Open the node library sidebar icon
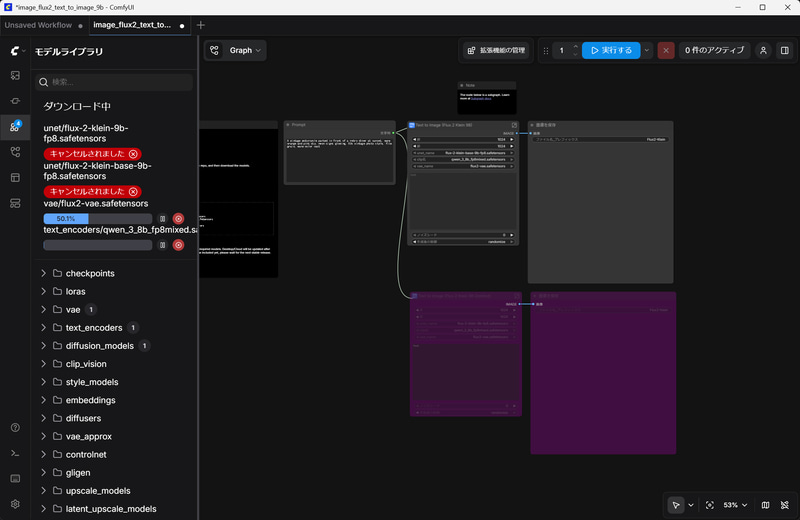 (15, 101)
